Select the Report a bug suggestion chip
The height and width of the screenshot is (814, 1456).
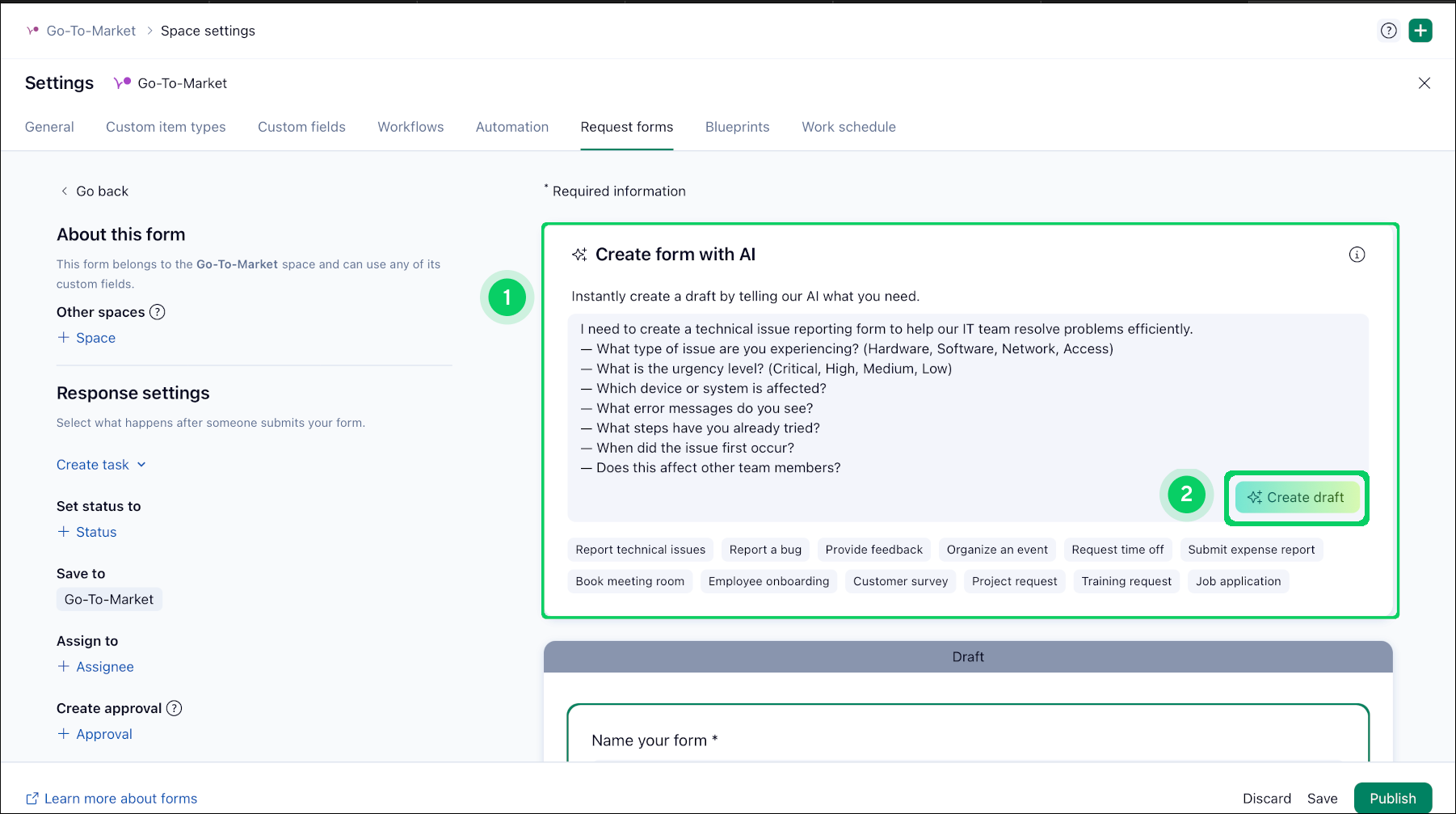click(764, 550)
